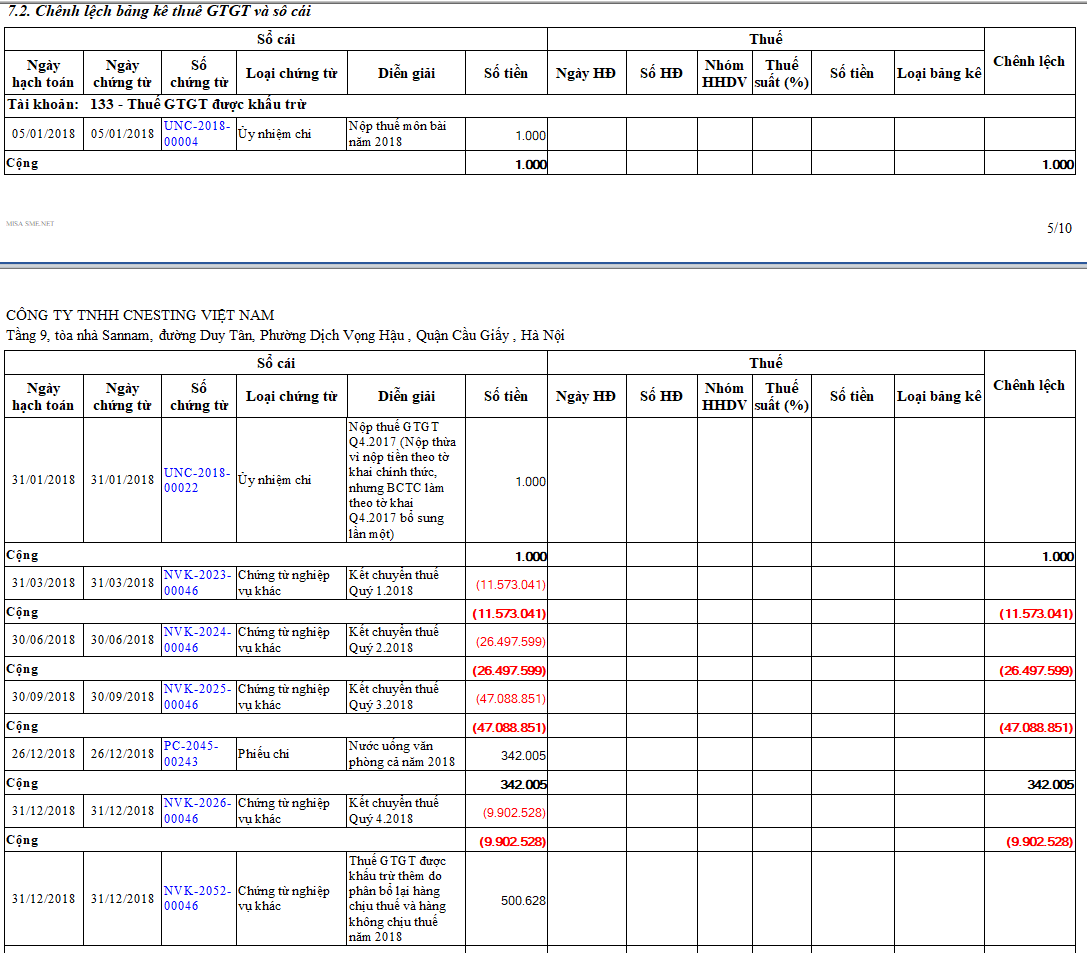Select description 'Kết chuyển thuế Quý 2.2018'

pos(394,639)
